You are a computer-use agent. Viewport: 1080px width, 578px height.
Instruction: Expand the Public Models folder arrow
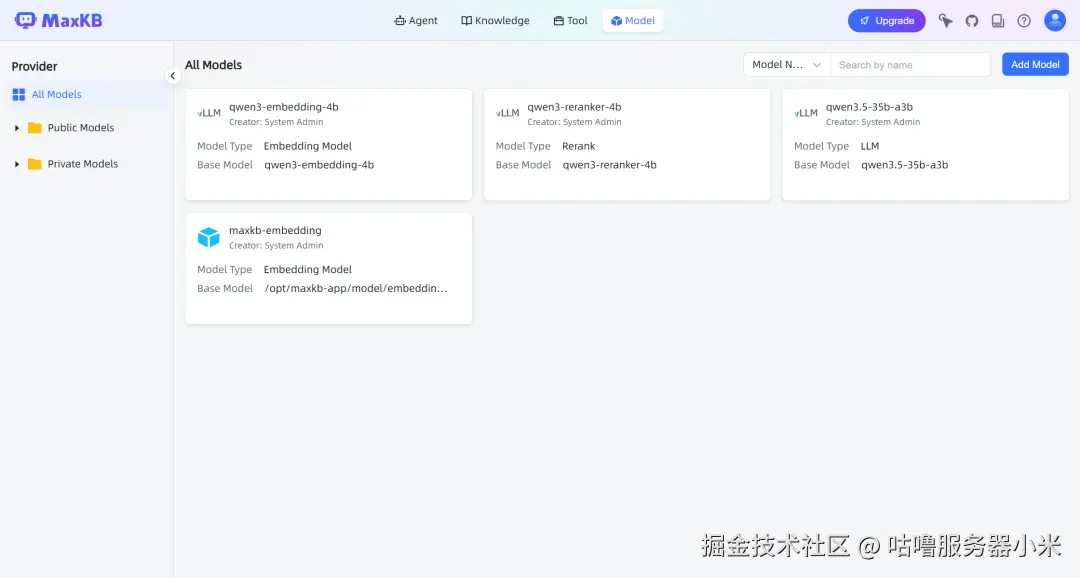(x=17, y=128)
